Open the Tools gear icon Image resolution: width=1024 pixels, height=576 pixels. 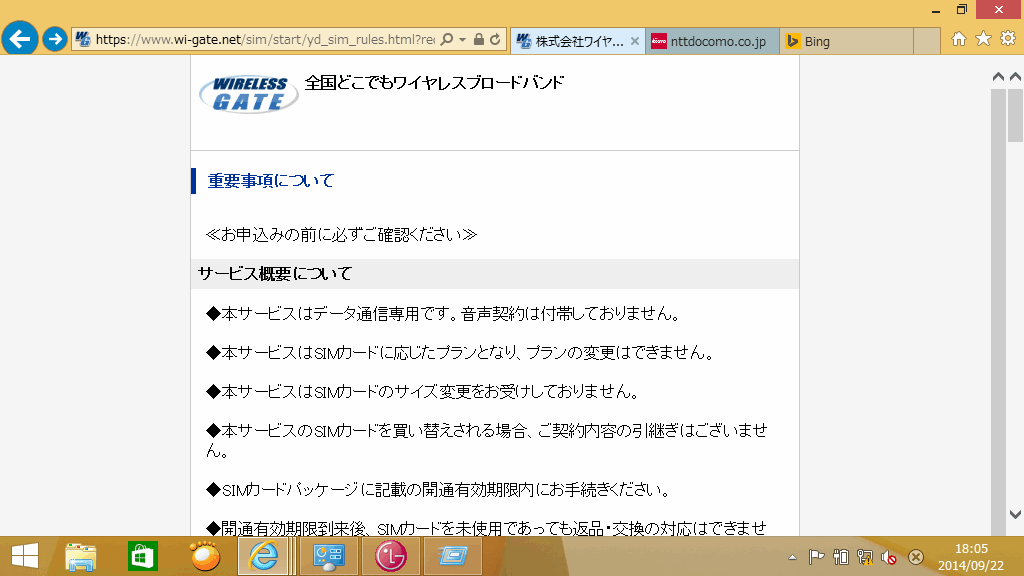coord(1008,40)
